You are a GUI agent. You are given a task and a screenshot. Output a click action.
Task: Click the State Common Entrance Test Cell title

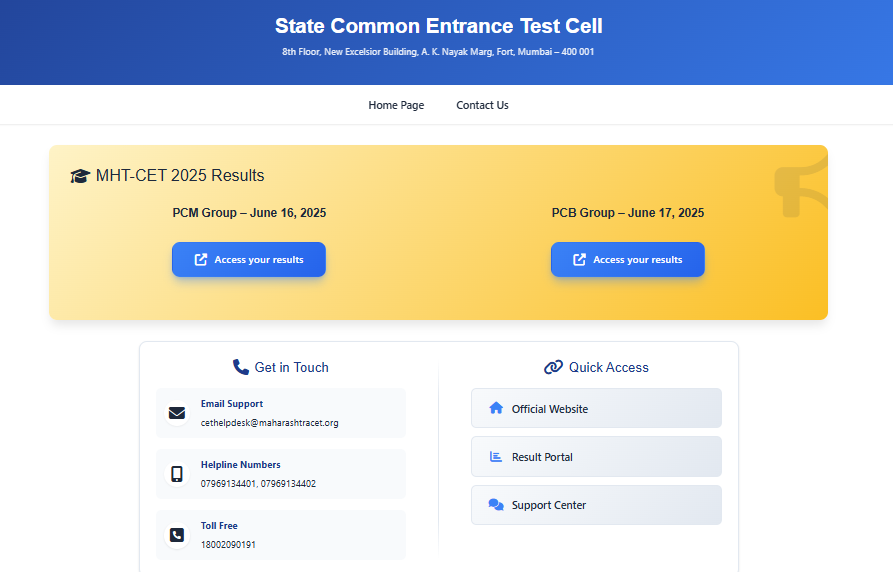click(439, 26)
